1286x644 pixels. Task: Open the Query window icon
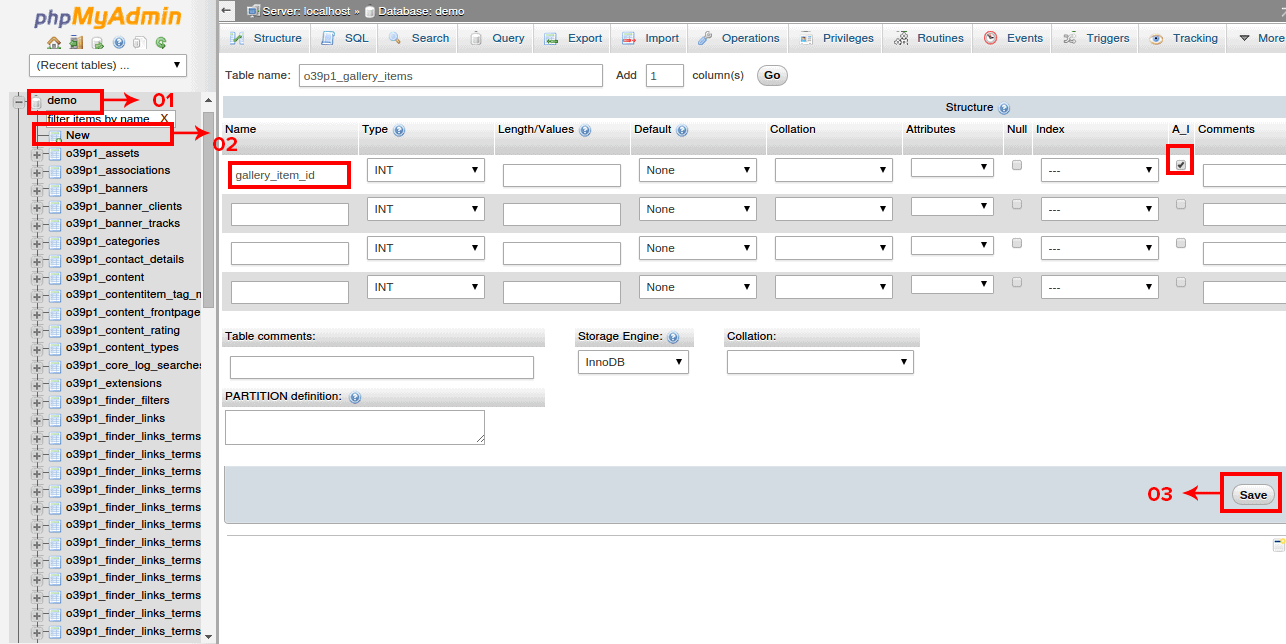pyautogui.click(x=98, y=43)
